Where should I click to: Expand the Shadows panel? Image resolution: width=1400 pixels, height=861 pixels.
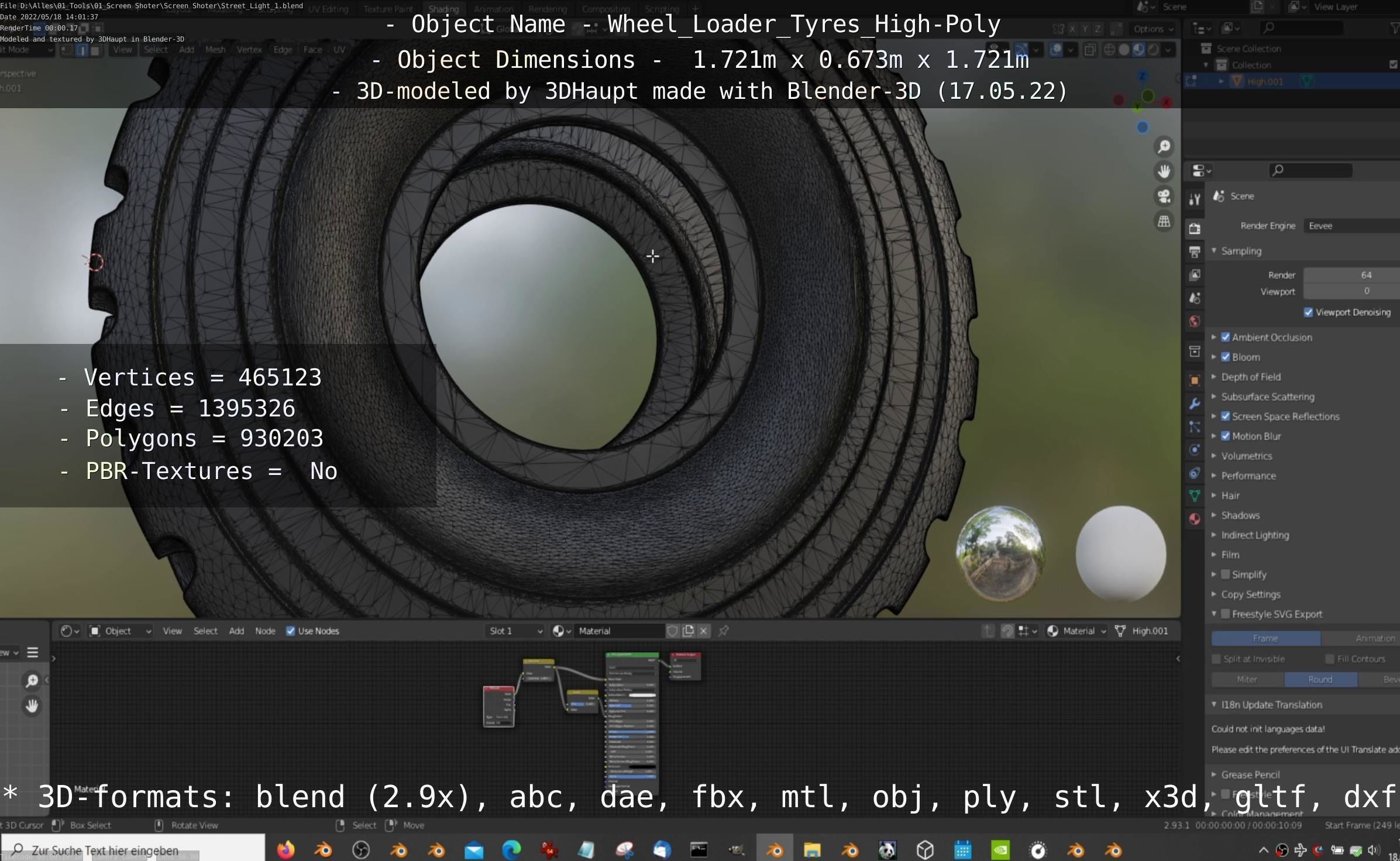click(1240, 515)
